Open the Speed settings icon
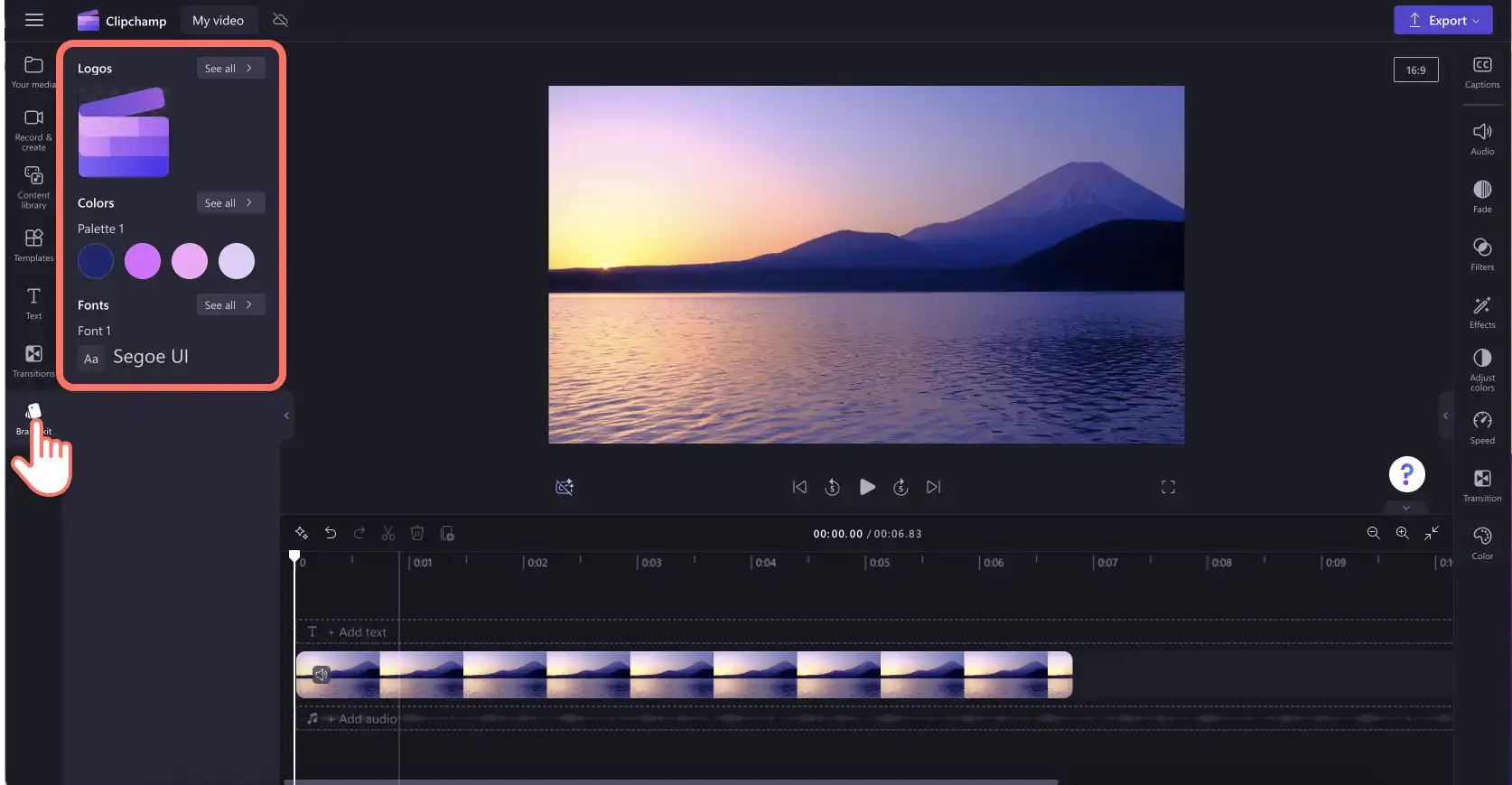 click(x=1482, y=427)
